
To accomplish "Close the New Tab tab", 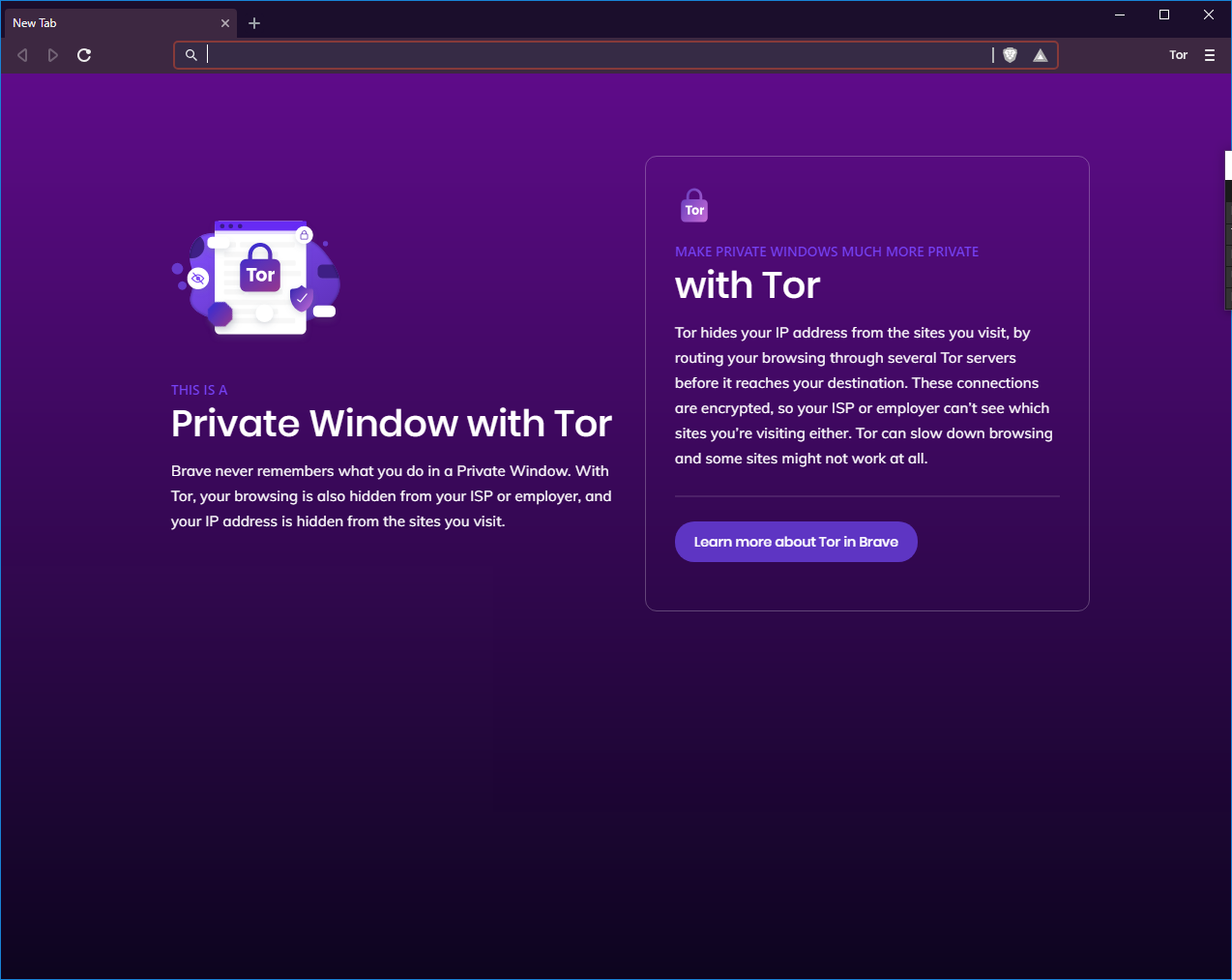I will 225,23.
